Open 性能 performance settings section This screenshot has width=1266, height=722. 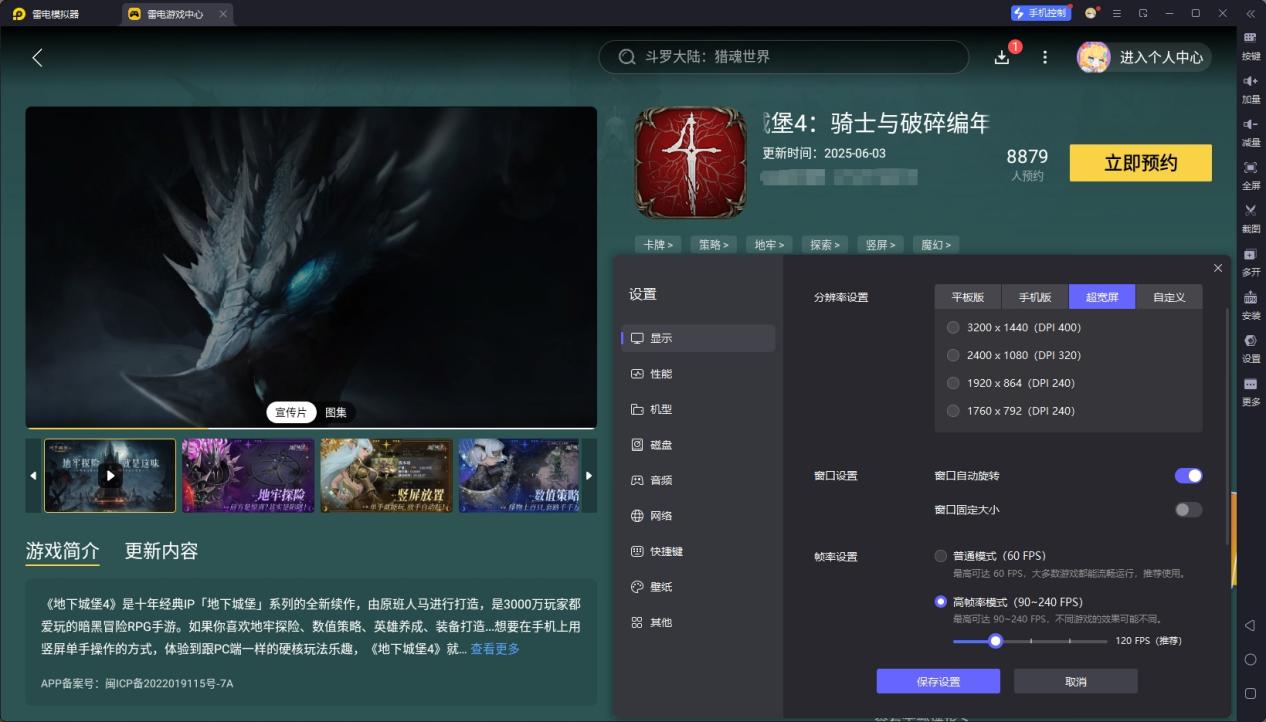(698, 374)
